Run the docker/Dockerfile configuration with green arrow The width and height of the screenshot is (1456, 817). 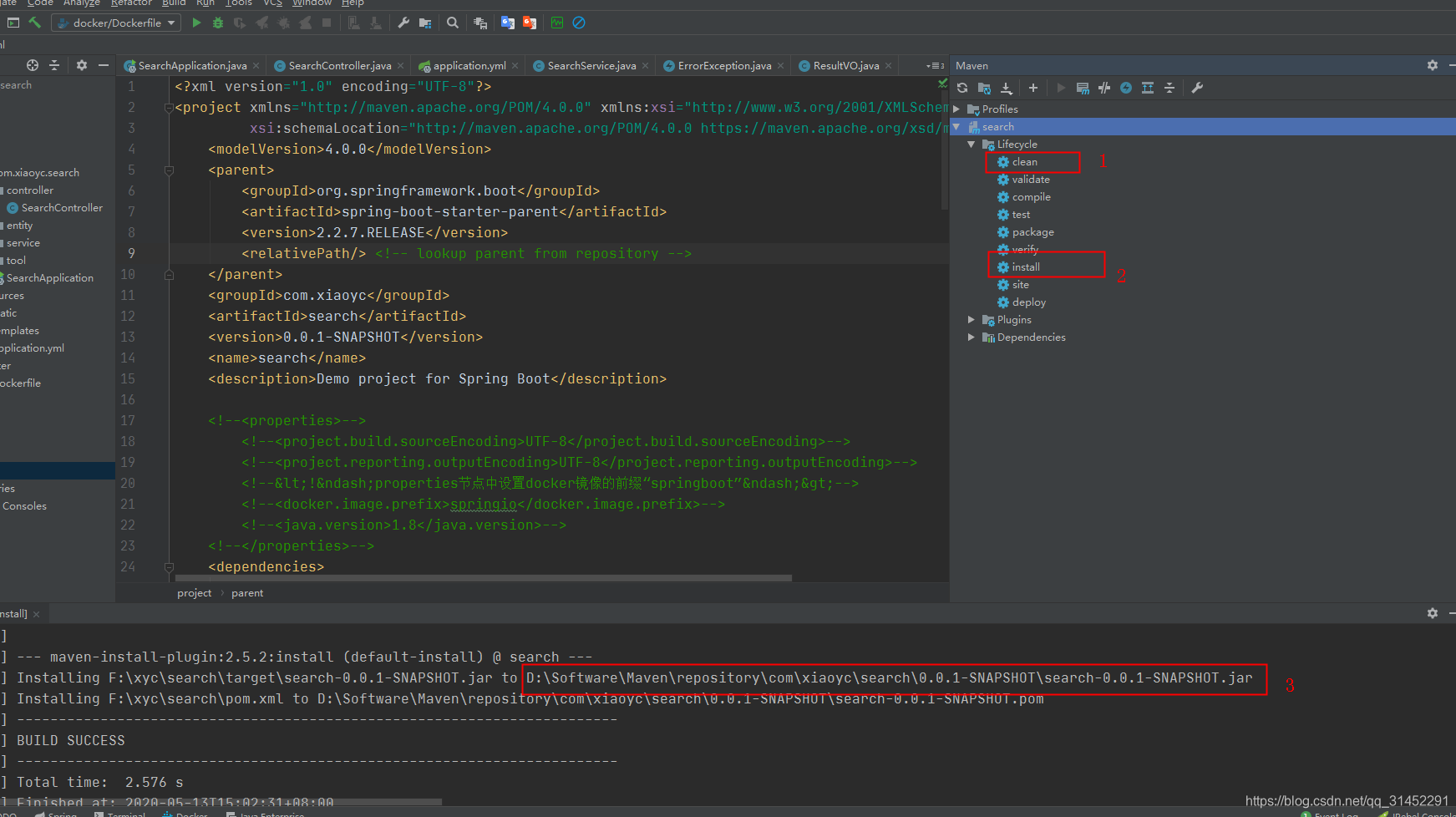[195, 23]
